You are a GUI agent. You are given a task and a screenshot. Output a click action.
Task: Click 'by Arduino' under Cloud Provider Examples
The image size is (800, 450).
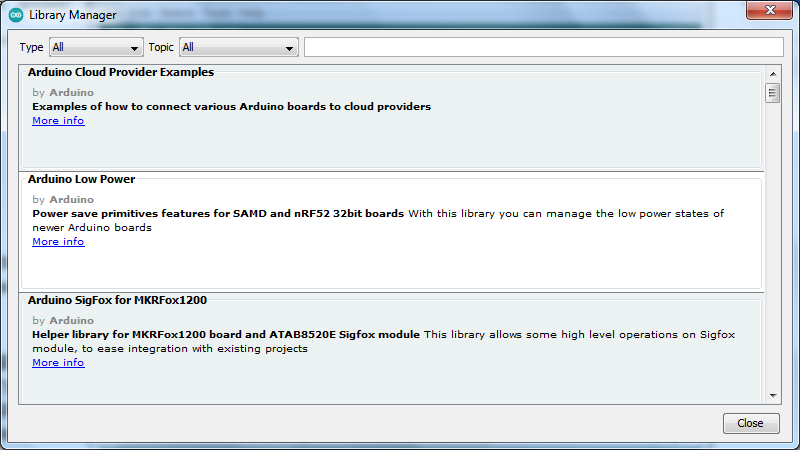tap(63, 92)
